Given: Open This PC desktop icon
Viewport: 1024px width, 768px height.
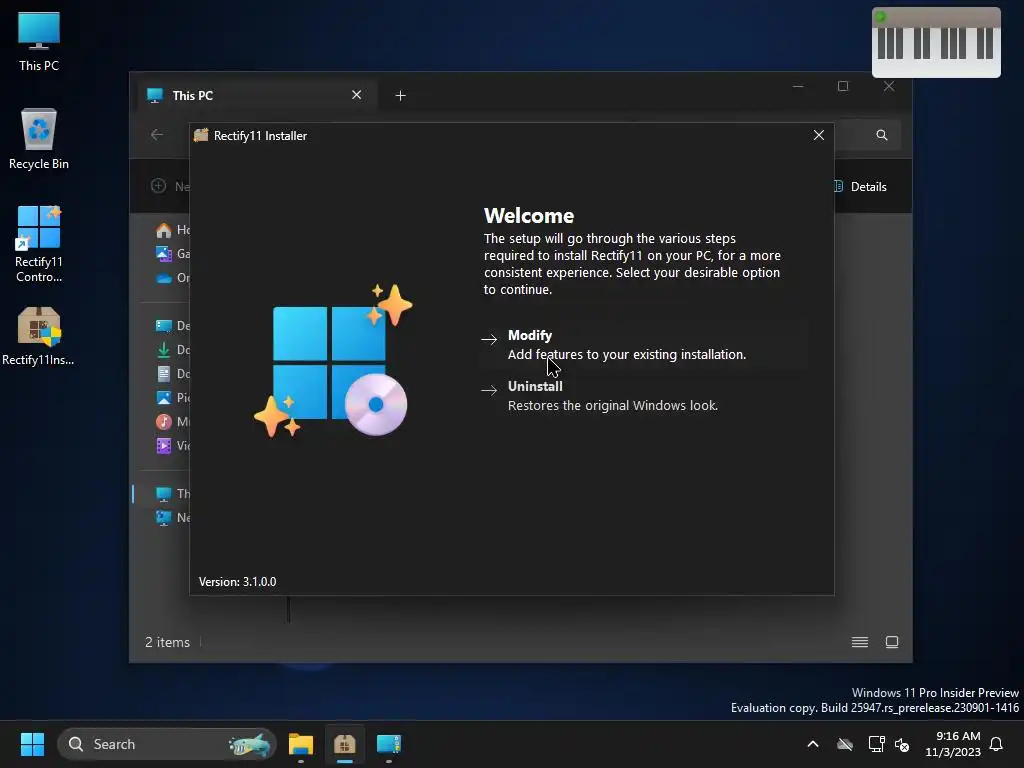Looking at the screenshot, I should pos(39,41).
